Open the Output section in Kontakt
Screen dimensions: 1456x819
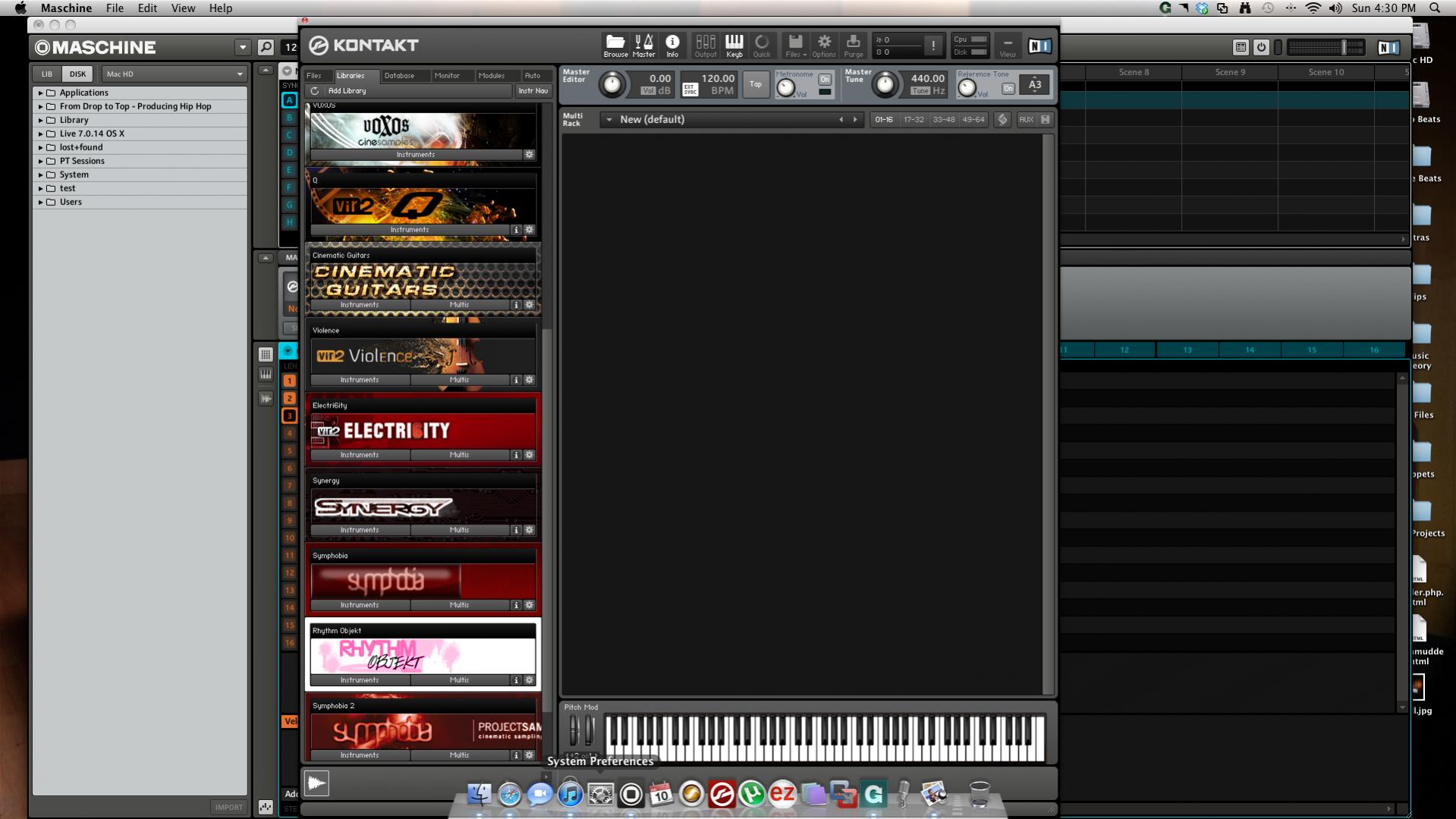coord(706,46)
